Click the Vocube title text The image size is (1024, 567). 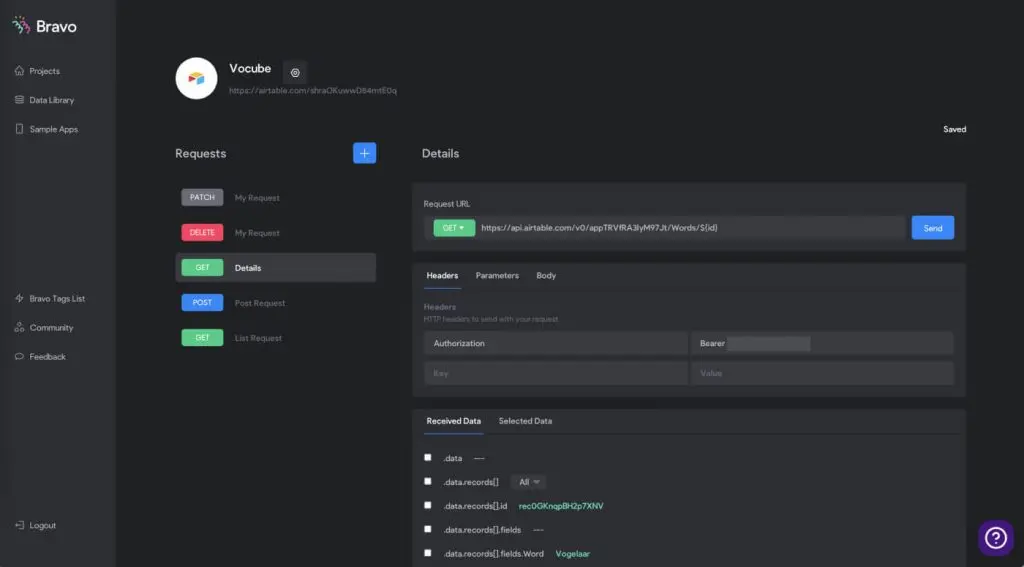coord(250,69)
